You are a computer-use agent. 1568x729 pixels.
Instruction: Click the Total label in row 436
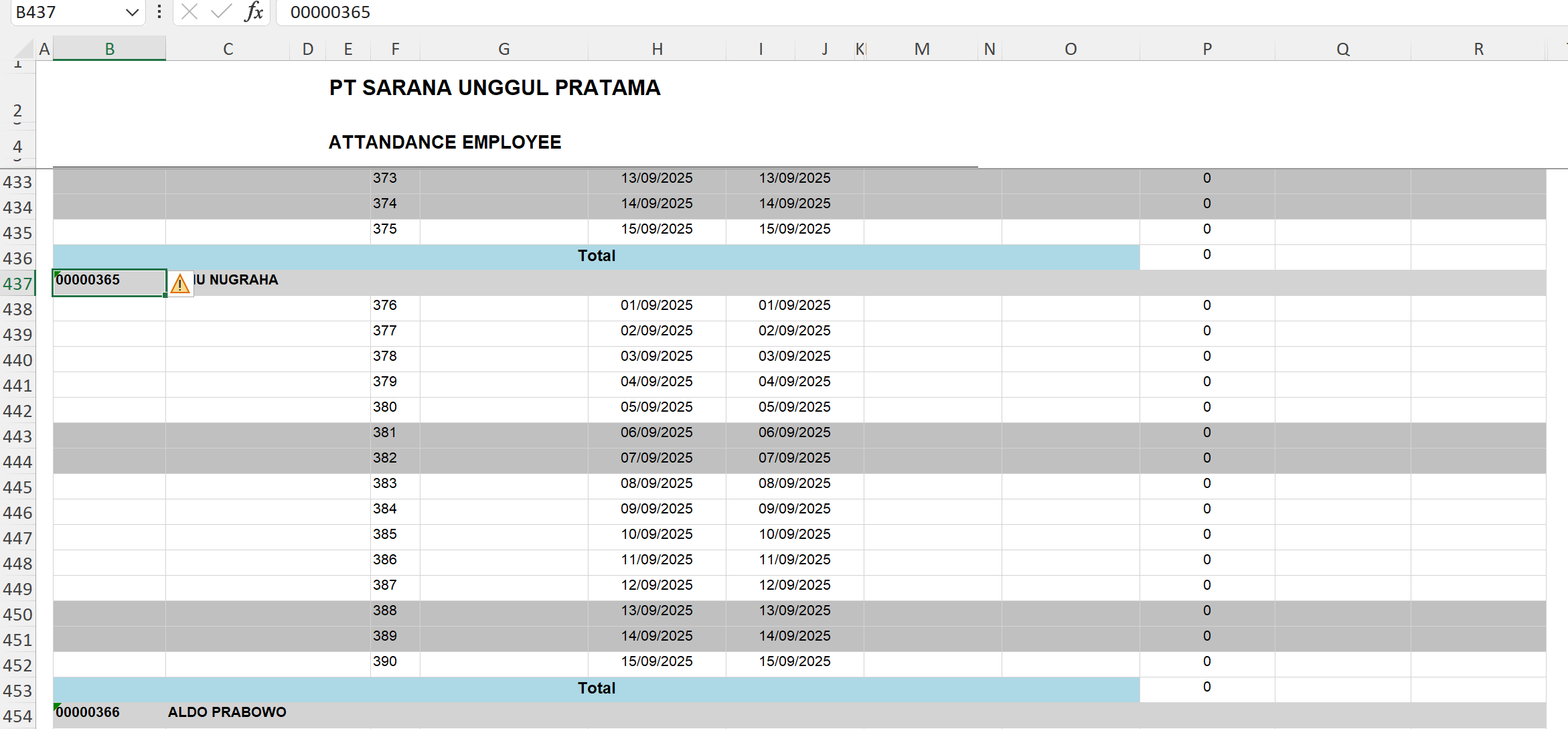pos(597,256)
